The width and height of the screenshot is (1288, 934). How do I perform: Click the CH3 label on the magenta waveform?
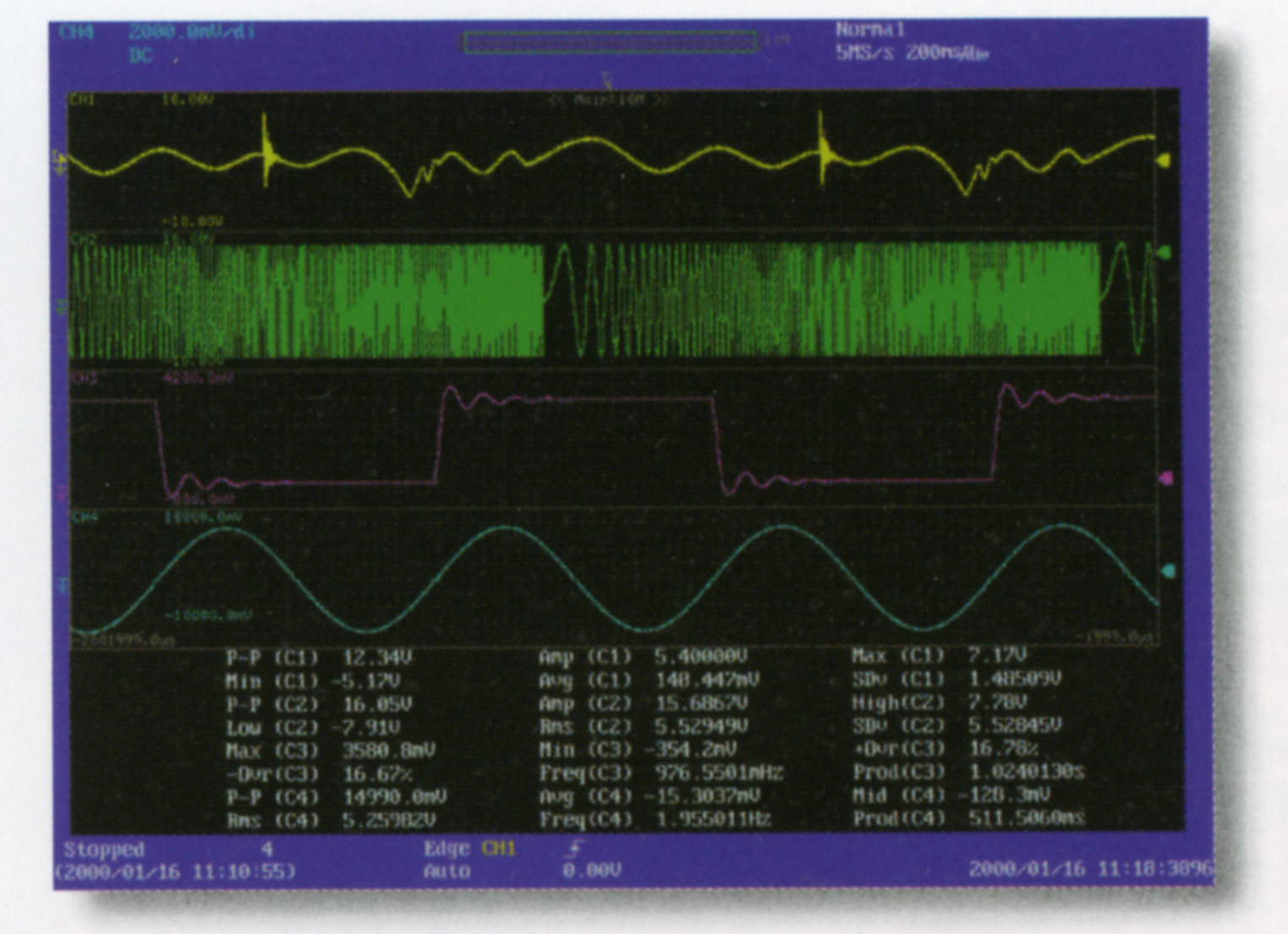[84, 378]
